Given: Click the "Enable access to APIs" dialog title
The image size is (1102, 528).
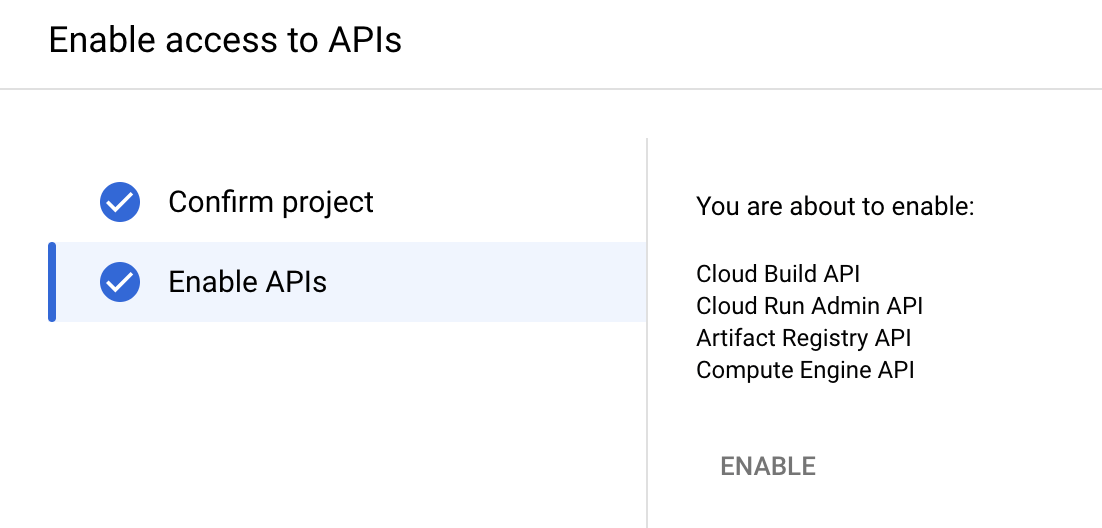Looking at the screenshot, I should [225, 39].
